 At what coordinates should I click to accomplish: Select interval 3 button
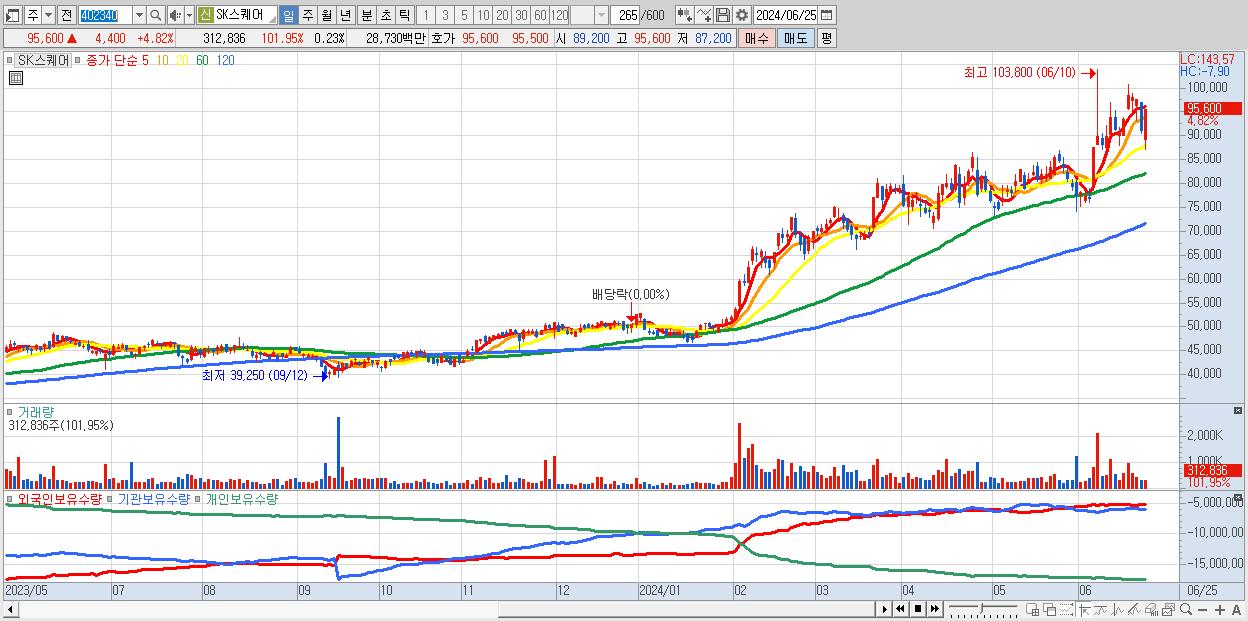pyautogui.click(x=445, y=15)
